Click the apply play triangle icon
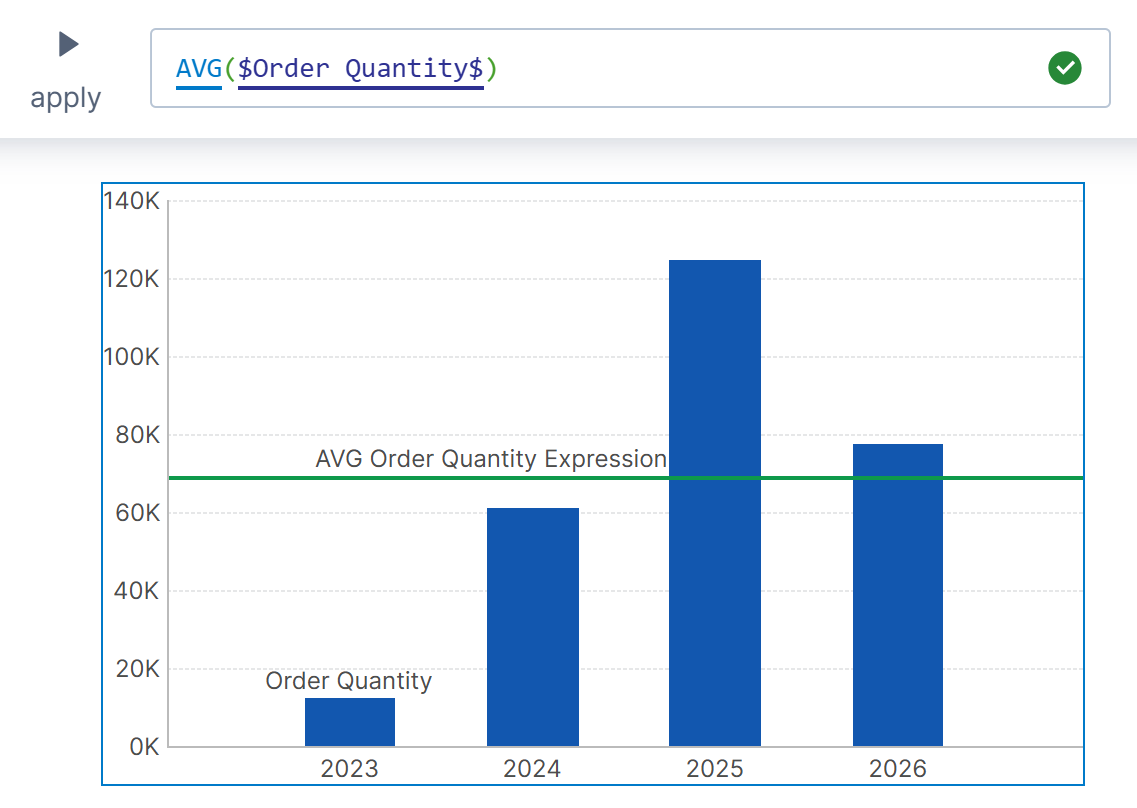 [x=68, y=44]
